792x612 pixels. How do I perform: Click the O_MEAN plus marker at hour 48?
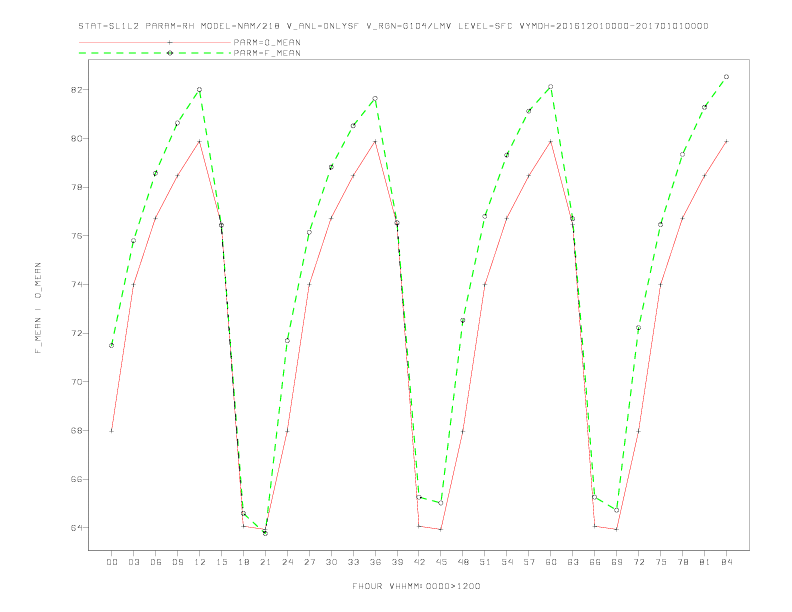coord(463,431)
